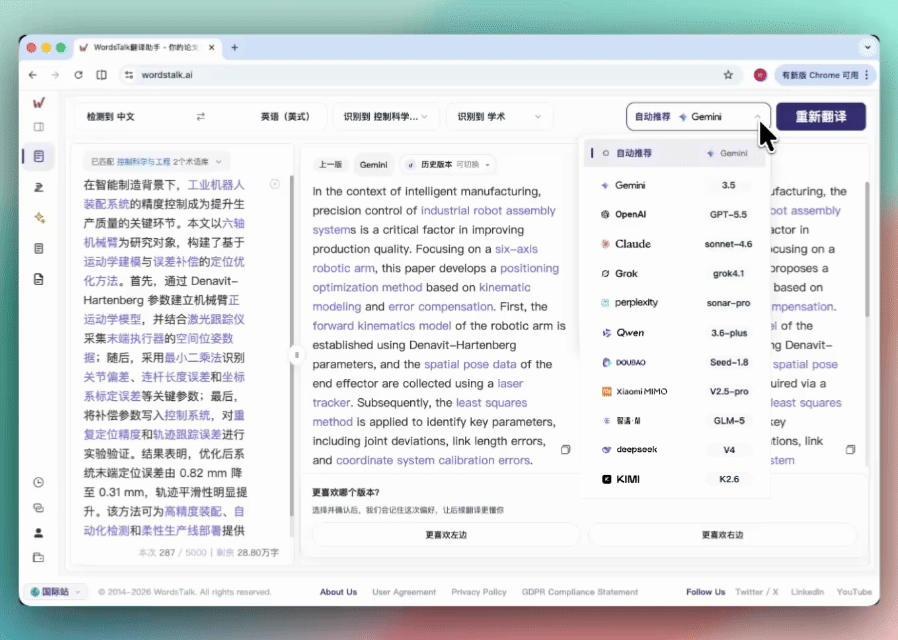898x640 pixels.
Task: Clear the Chinese source text
Action: pos(275,184)
